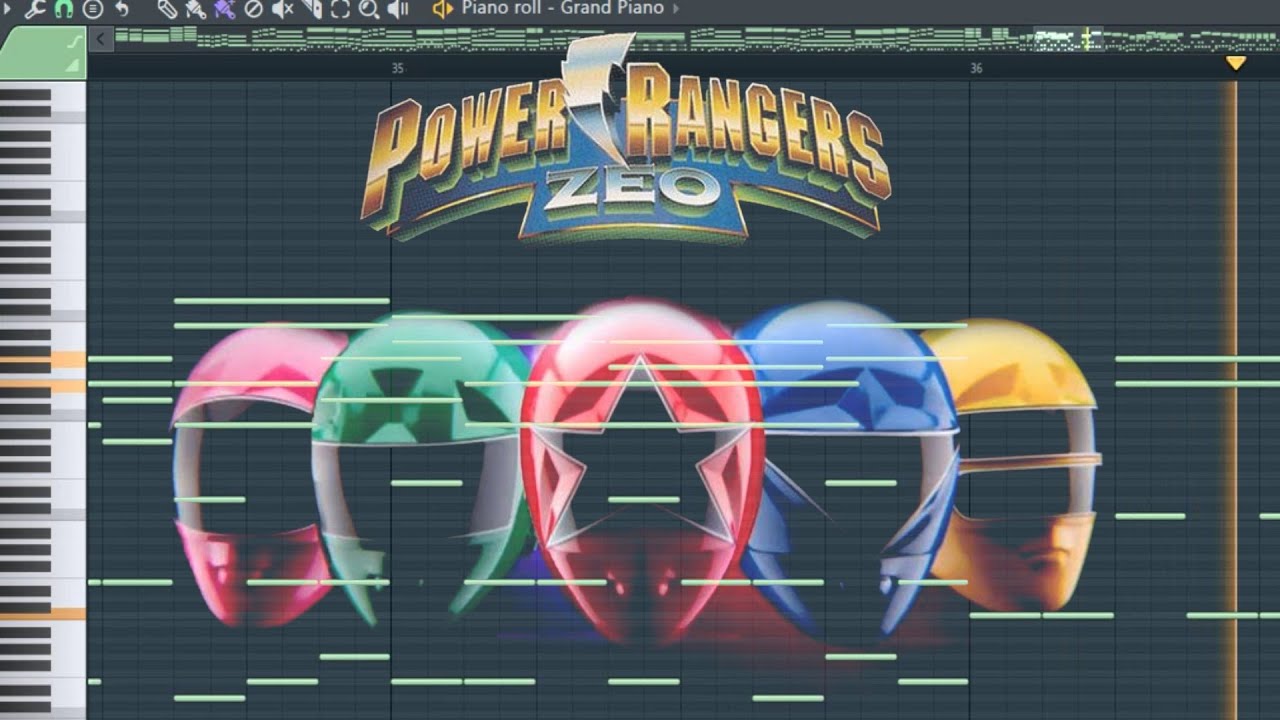The width and height of the screenshot is (1280, 720).
Task: Open the stamp chord selector
Action: coord(93,9)
